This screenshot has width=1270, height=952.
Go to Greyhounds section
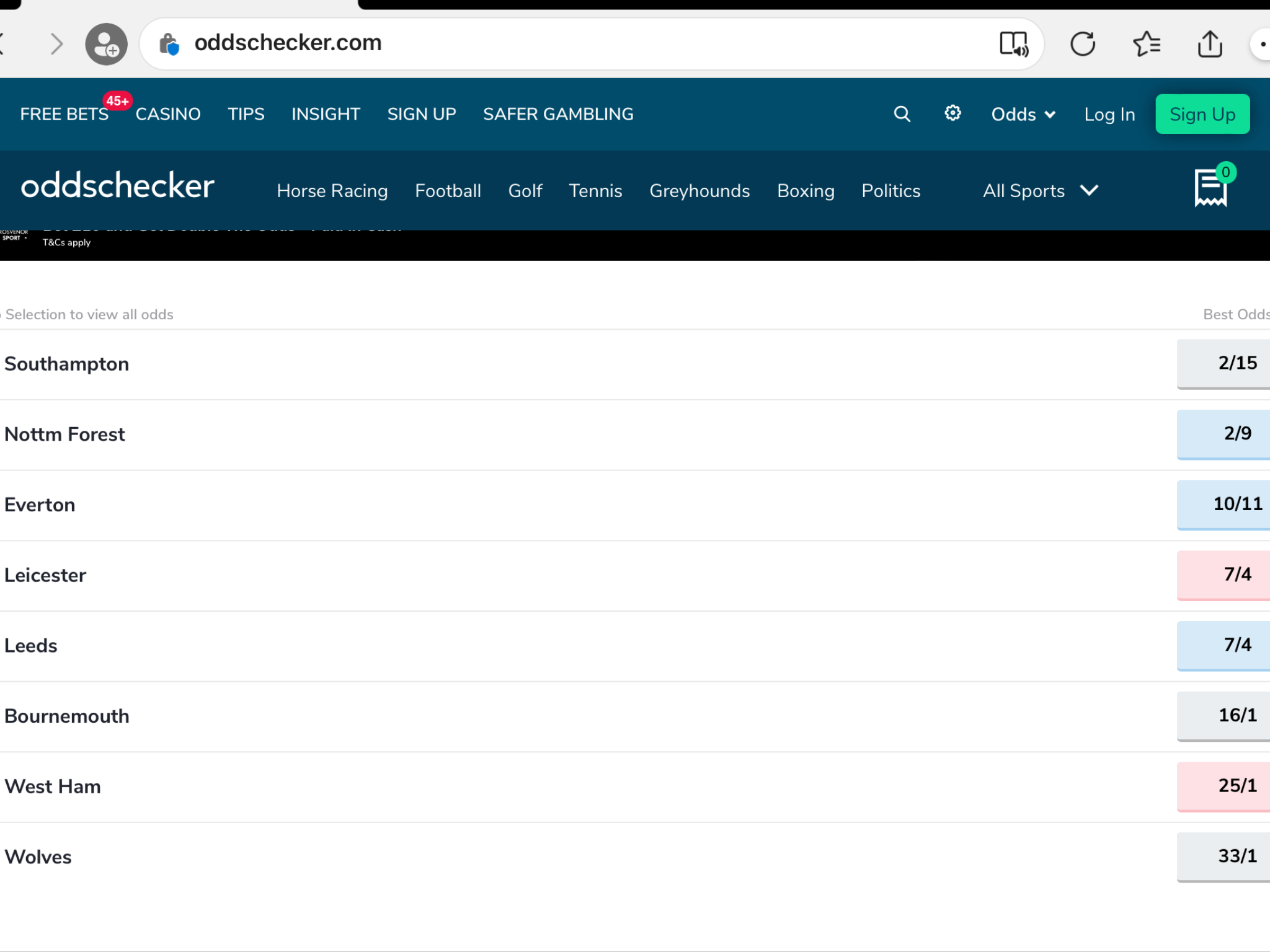pyautogui.click(x=699, y=191)
